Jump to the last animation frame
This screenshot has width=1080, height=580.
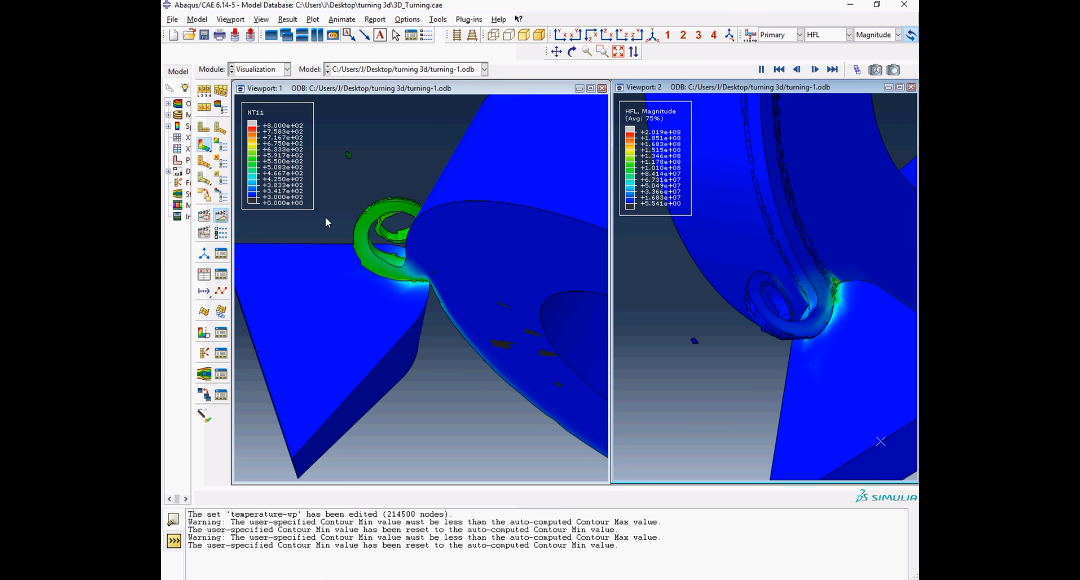pyautogui.click(x=833, y=70)
